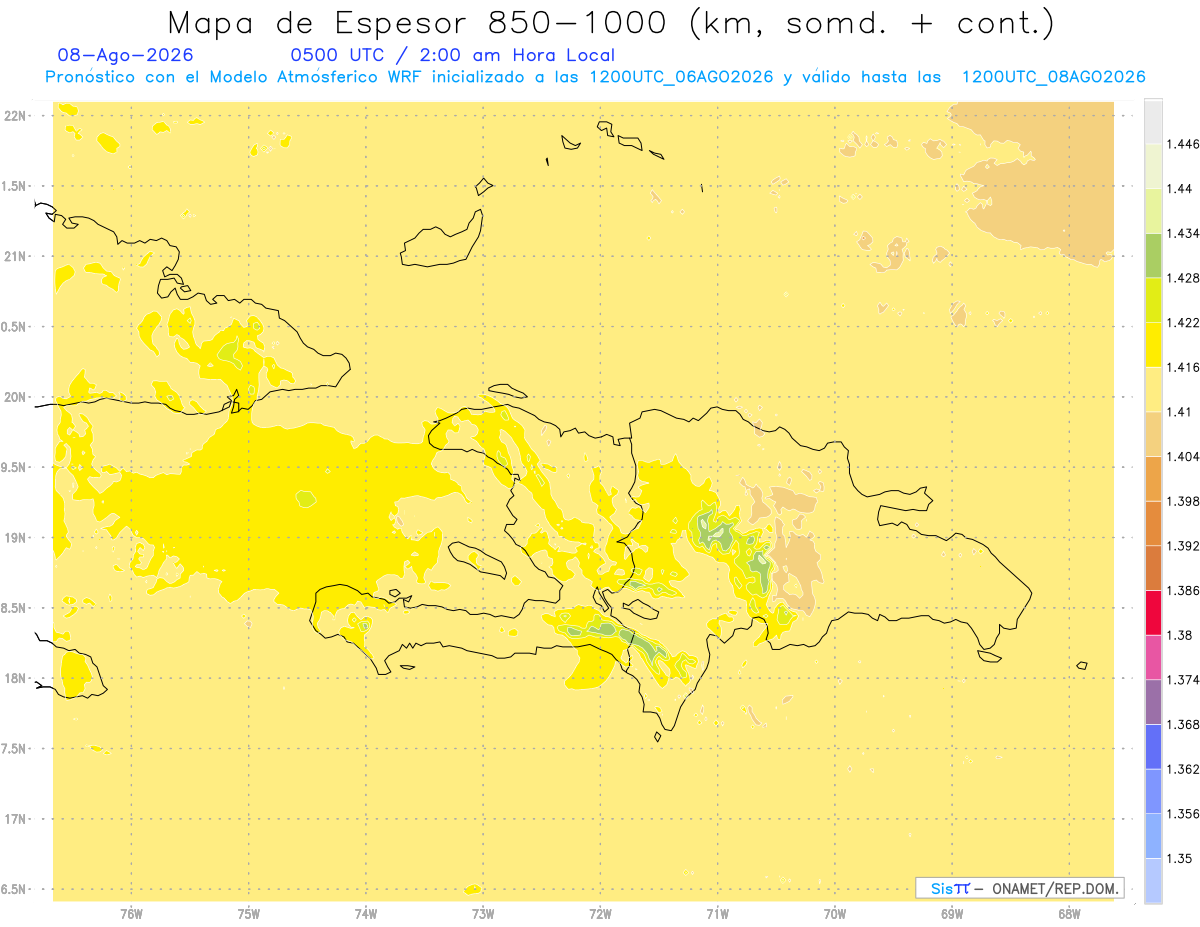This screenshot has width=1200, height=927.
Task: Click the latitude label '0.5N'
Action: [x=15, y=327]
